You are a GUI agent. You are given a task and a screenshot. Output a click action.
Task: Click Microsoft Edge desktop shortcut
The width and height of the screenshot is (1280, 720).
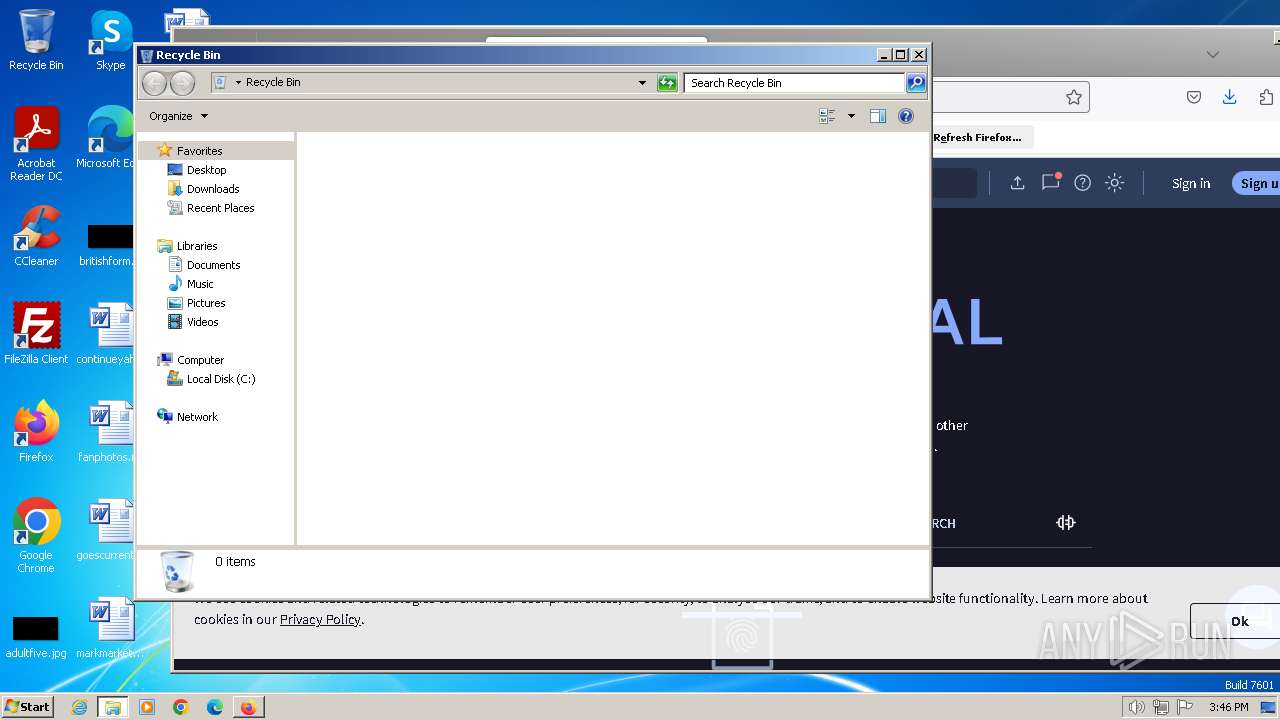click(108, 138)
